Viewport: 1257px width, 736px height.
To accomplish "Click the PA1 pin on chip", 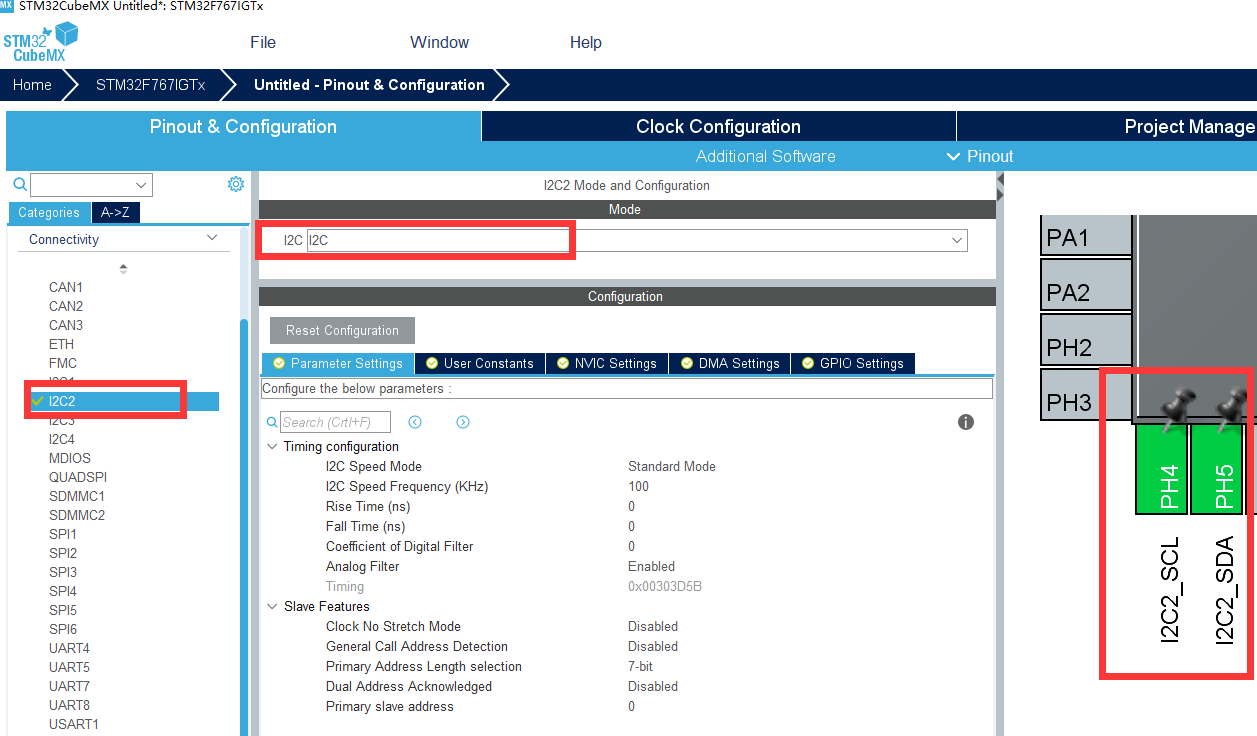I will (x=1086, y=237).
